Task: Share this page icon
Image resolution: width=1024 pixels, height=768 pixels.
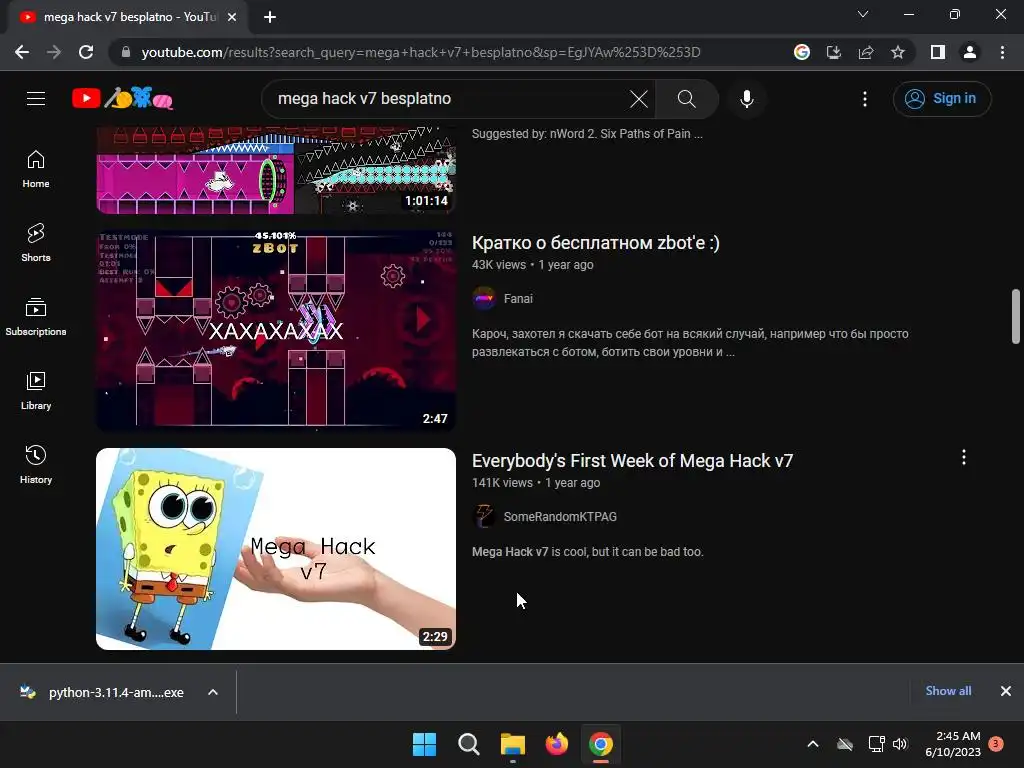Action: coord(866,52)
